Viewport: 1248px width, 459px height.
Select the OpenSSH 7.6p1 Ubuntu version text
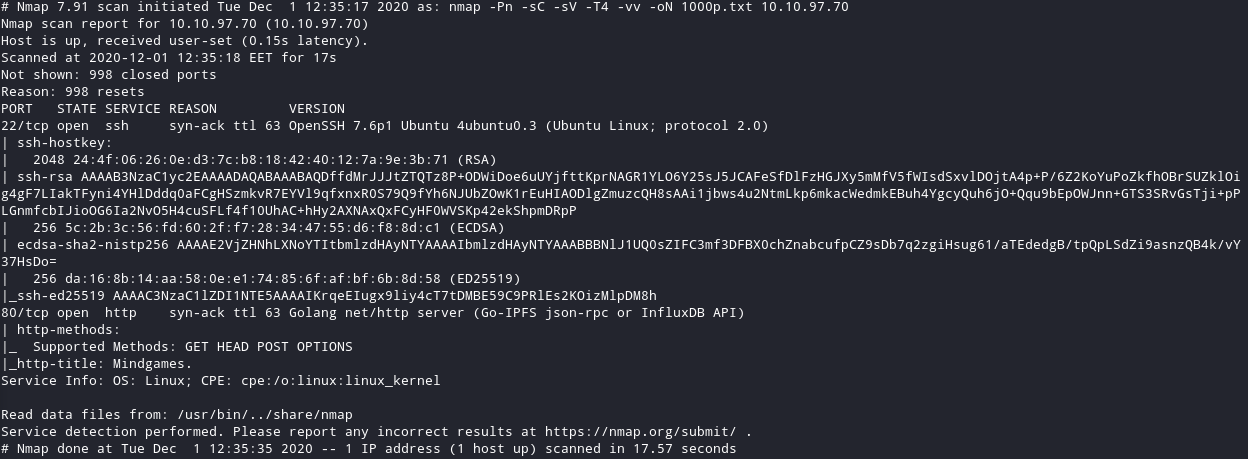pos(529,126)
